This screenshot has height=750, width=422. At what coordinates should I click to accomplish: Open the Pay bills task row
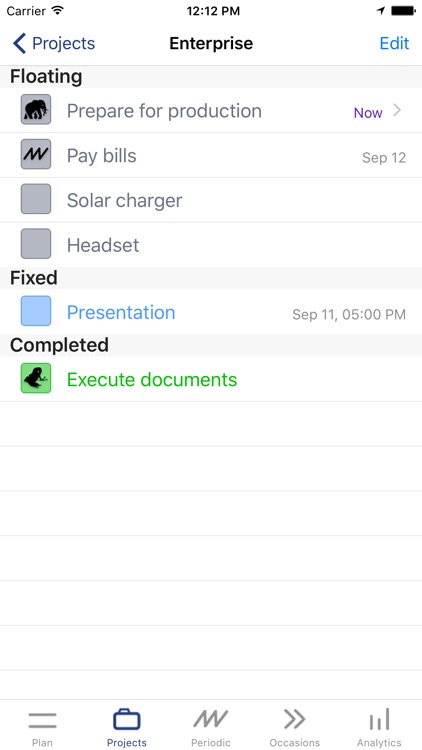point(211,155)
